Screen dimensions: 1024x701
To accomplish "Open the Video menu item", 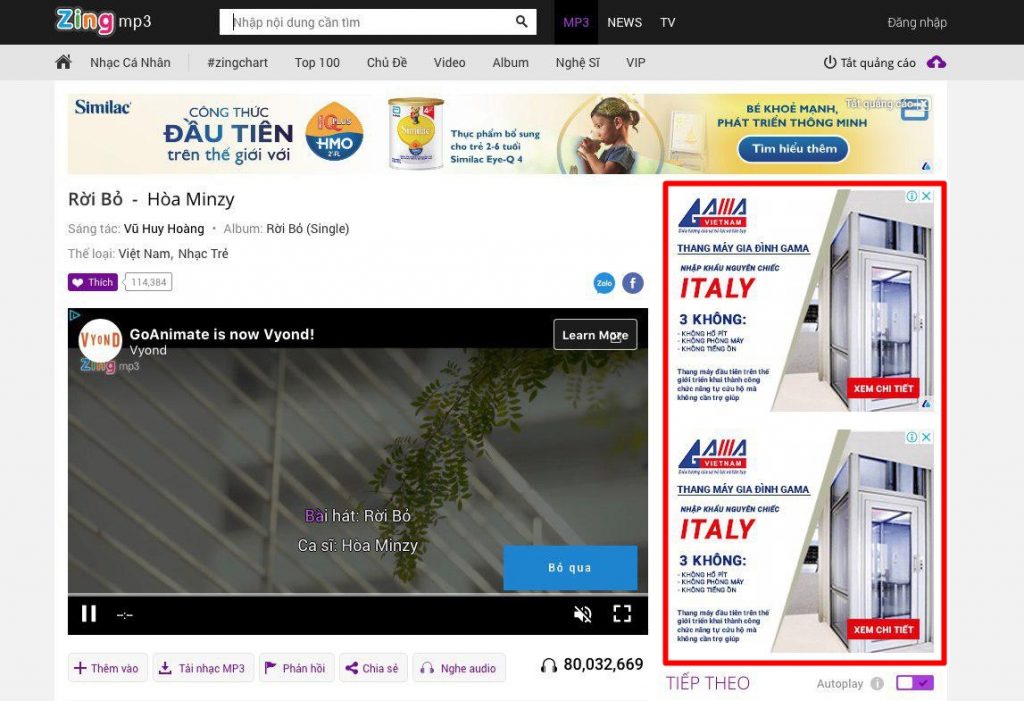I will 449,63.
